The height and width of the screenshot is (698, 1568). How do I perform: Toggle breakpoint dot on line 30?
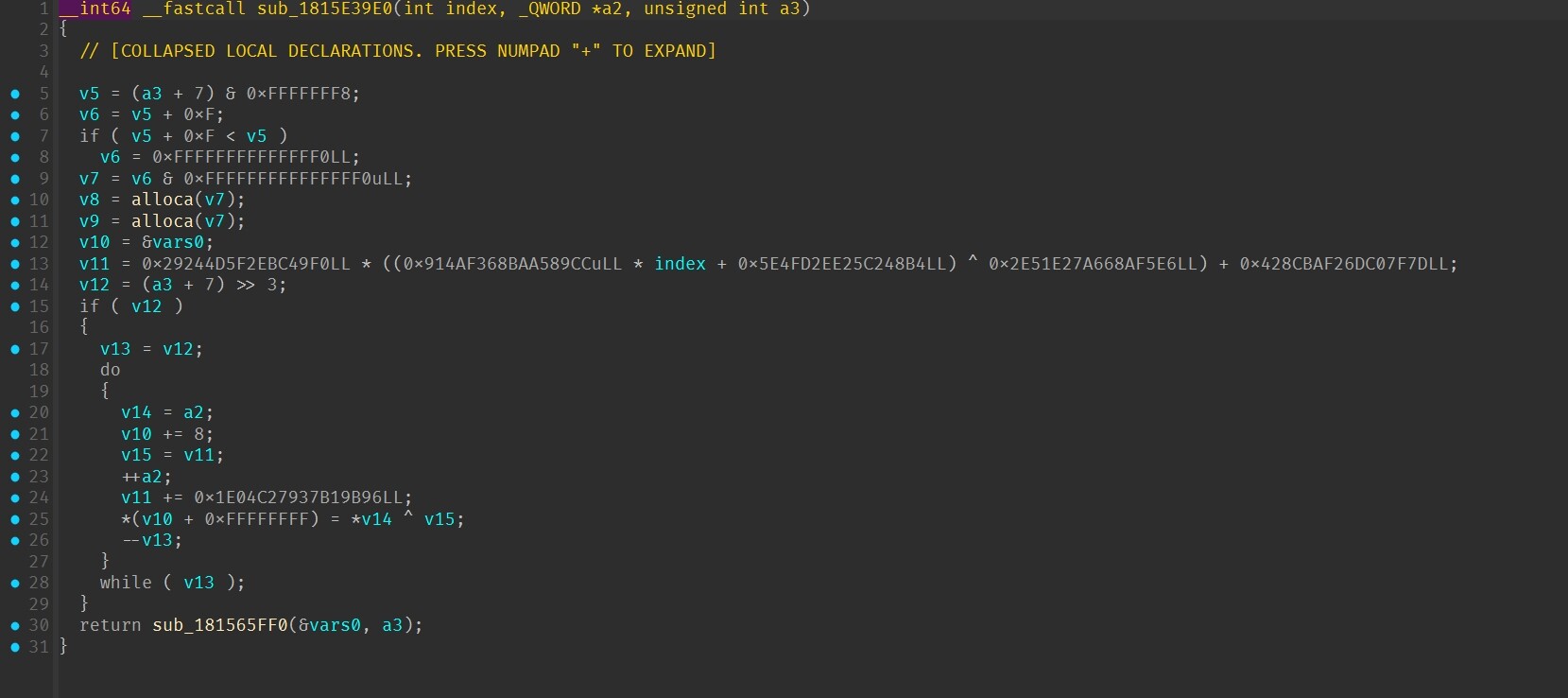[x=15, y=625]
